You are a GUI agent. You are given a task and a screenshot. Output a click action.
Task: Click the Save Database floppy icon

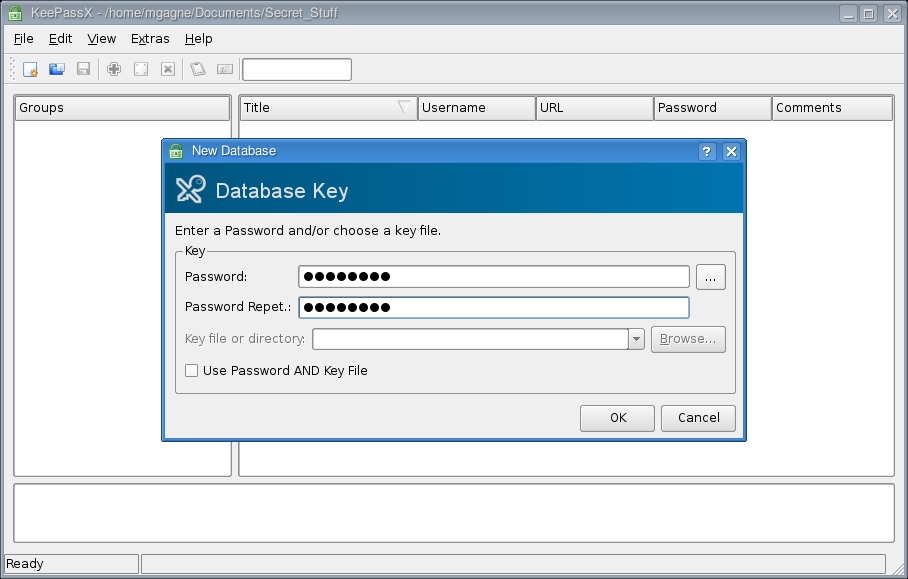point(84,69)
